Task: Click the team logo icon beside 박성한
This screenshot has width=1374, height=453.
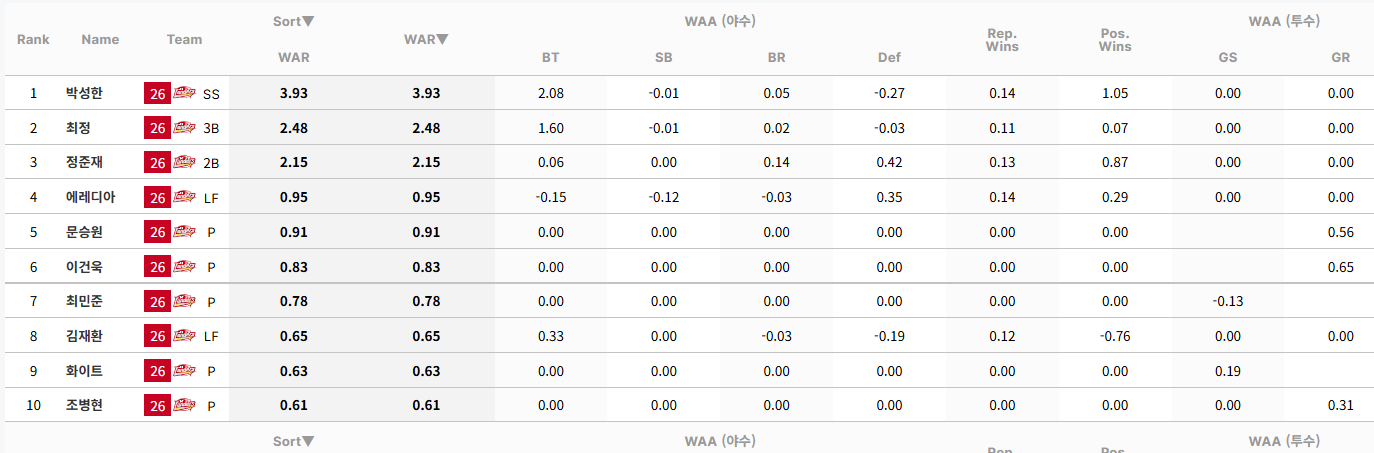Action: (x=185, y=93)
